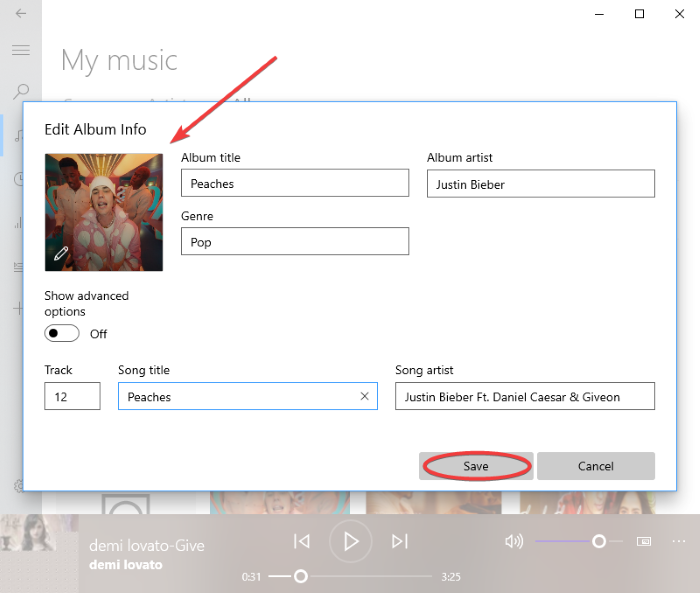The image size is (700, 593).
Task: Click the back arrow icon
Action: pyautogui.click(x=21, y=14)
